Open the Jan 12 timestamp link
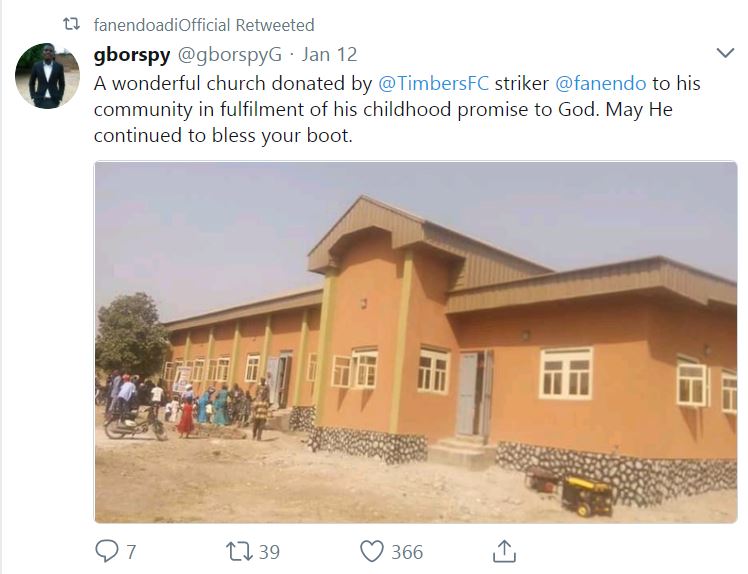This screenshot has height=574, width=748. tap(329, 54)
